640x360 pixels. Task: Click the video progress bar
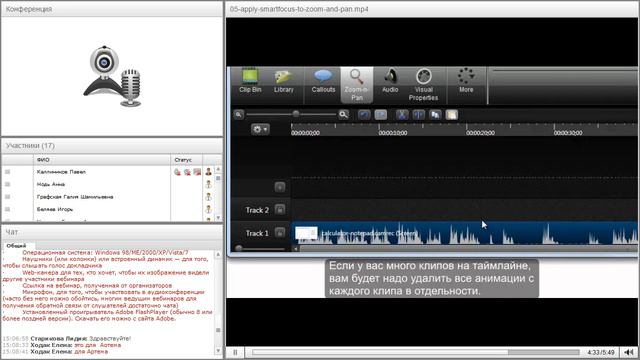(x=416, y=352)
